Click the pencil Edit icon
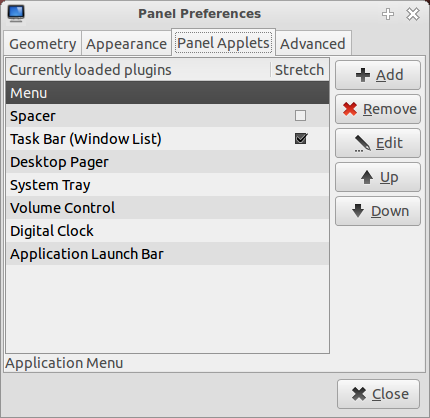 point(363,143)
